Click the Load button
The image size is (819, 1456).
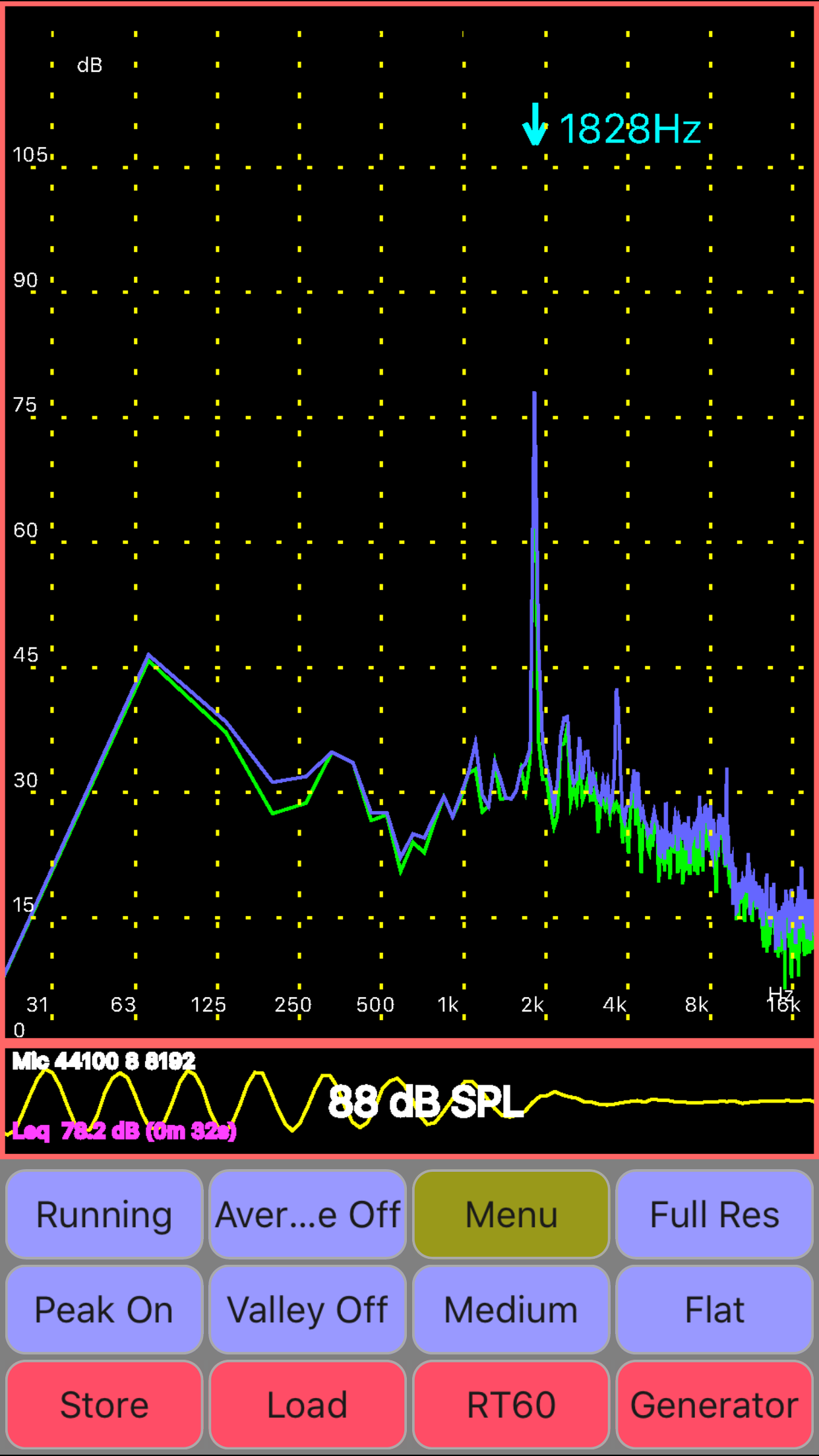[x=307, y=1405]
